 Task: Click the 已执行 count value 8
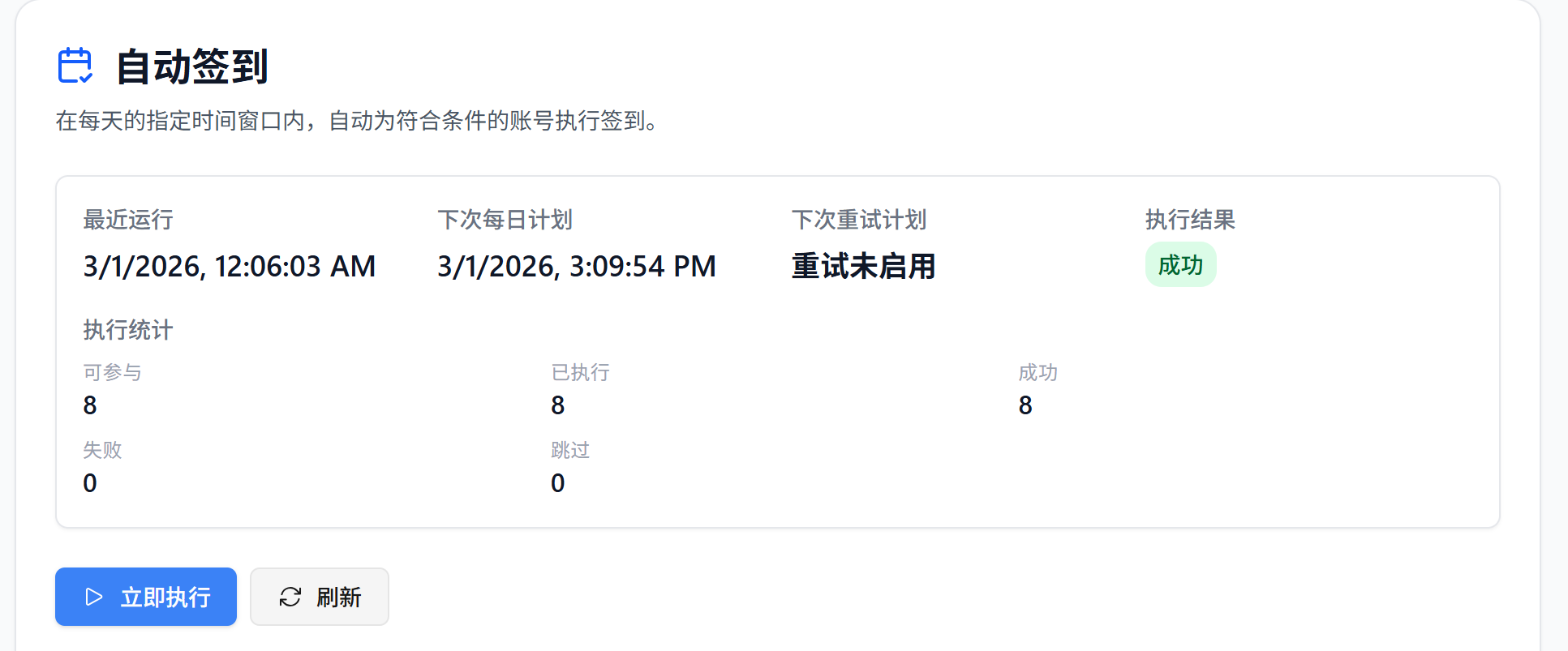pyautogui.click(x=558, y=405)
